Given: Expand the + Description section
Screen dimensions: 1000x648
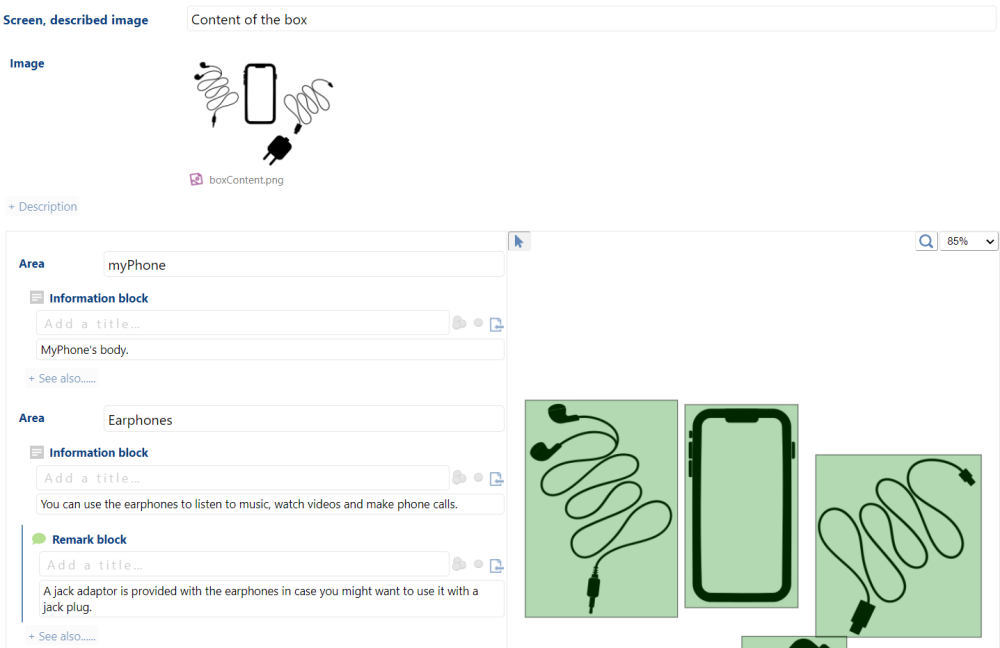Looking at the screenshot, I should pos(43,207).
